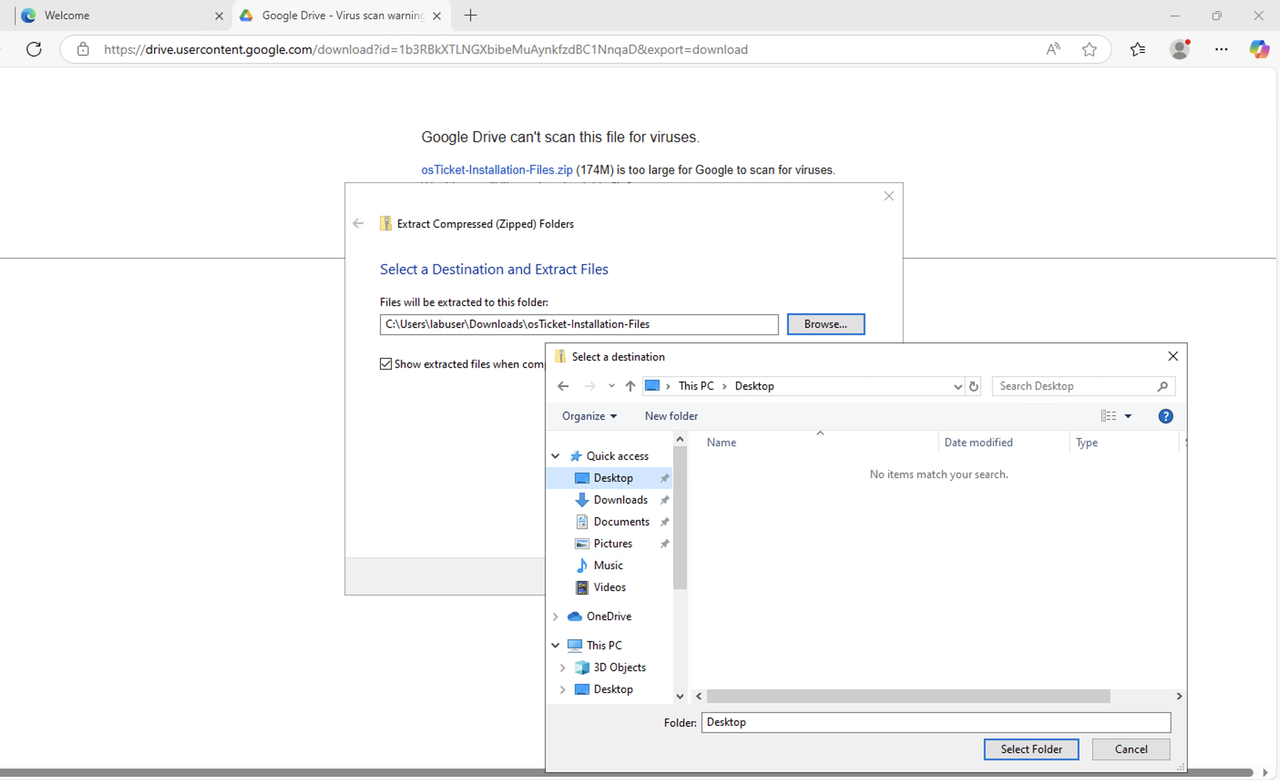Toggle Show extracted files when complete checkbox
Image resolution: width=1280 pixels, height=780 pixels.
pyautogui.click(x=385, y=364)
